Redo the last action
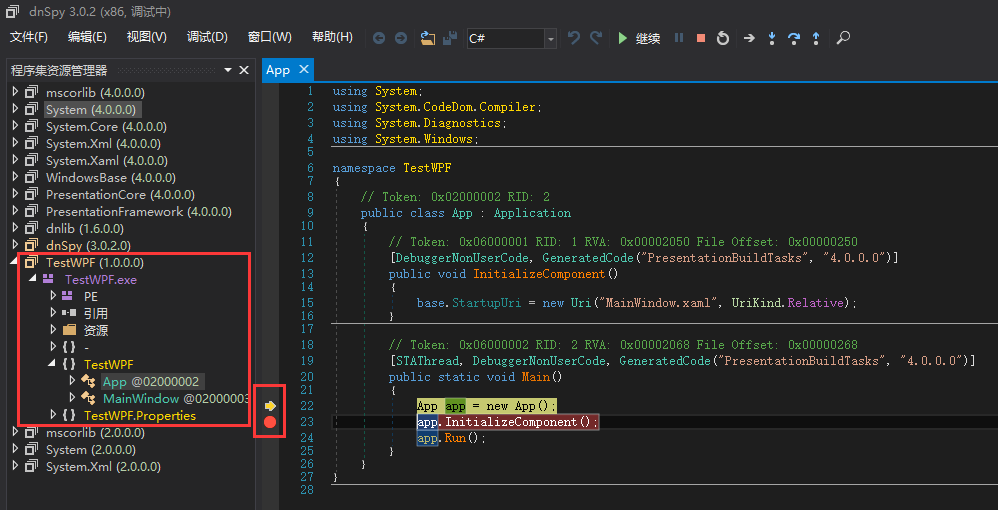The image size is (998, 510). pyautogui.click(x=596, y=38)
